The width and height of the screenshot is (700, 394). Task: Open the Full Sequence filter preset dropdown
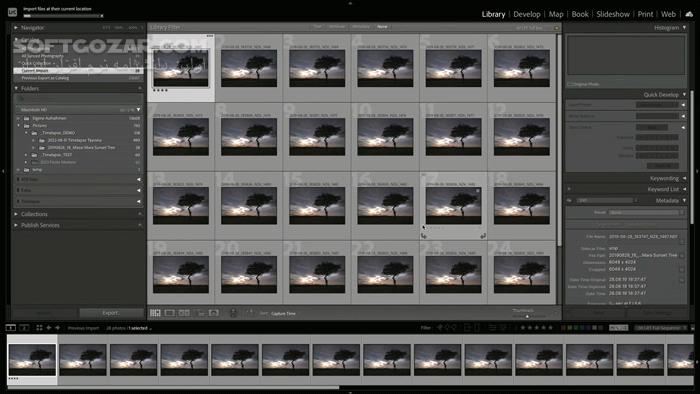(662, 328)
